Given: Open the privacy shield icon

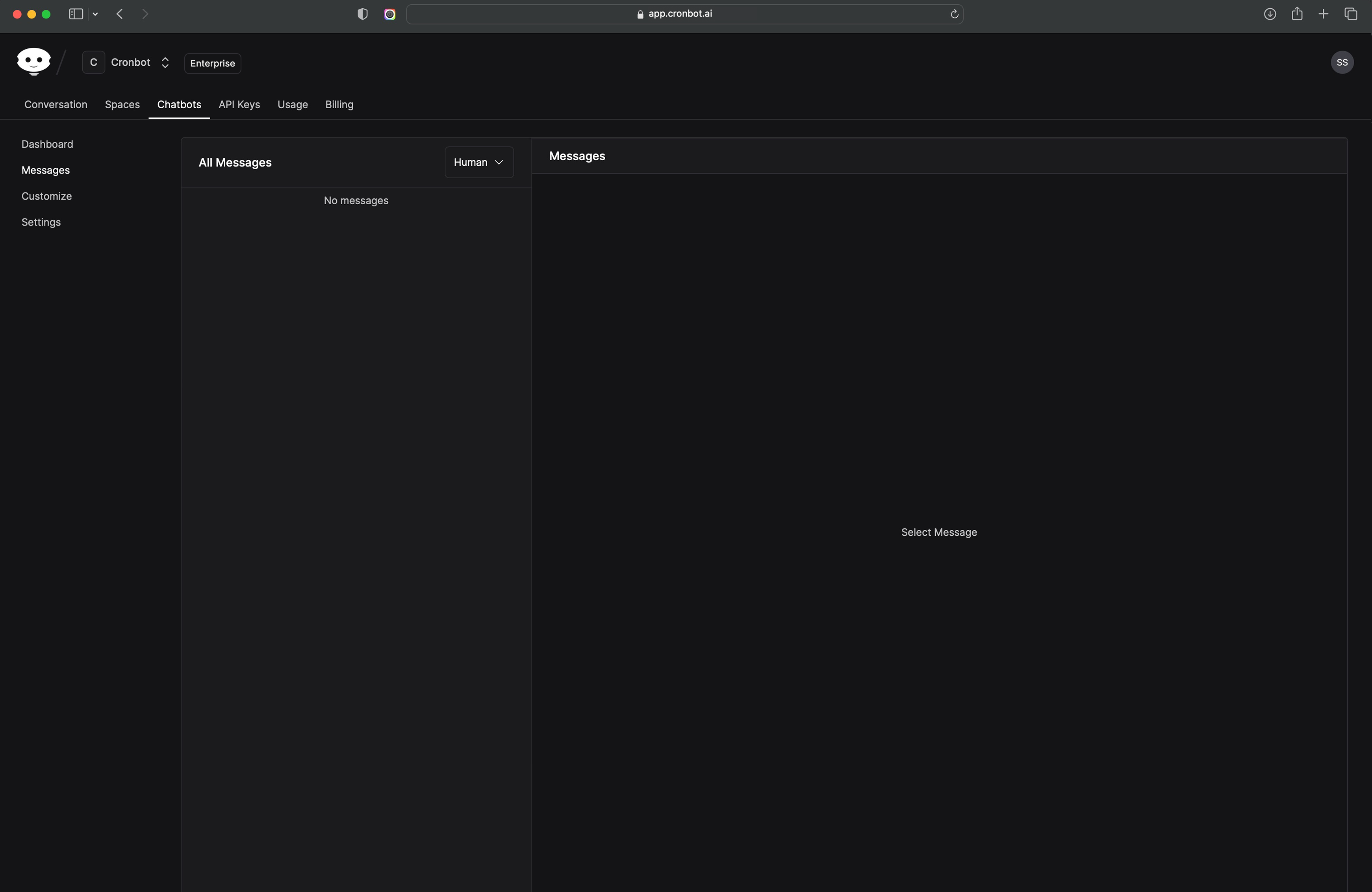Looking at the screenshot, I should [x=362, y=14].
